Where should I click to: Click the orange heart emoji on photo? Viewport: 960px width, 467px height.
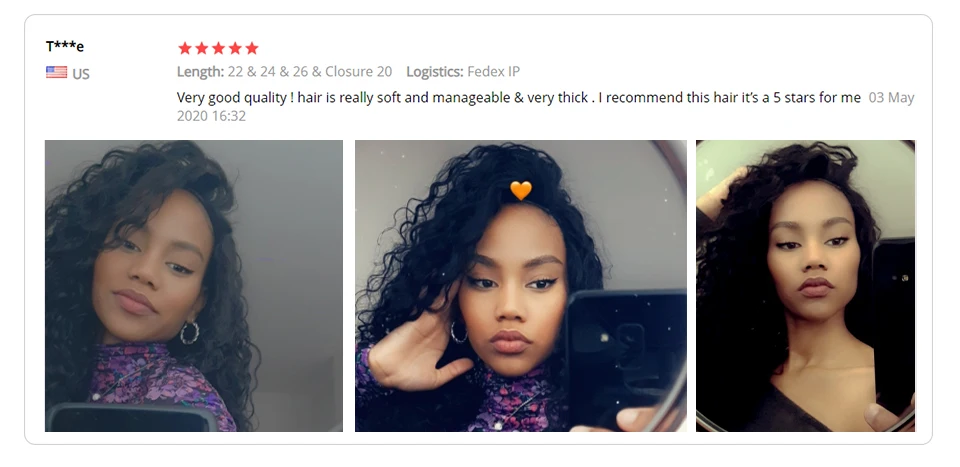point(521,190)
